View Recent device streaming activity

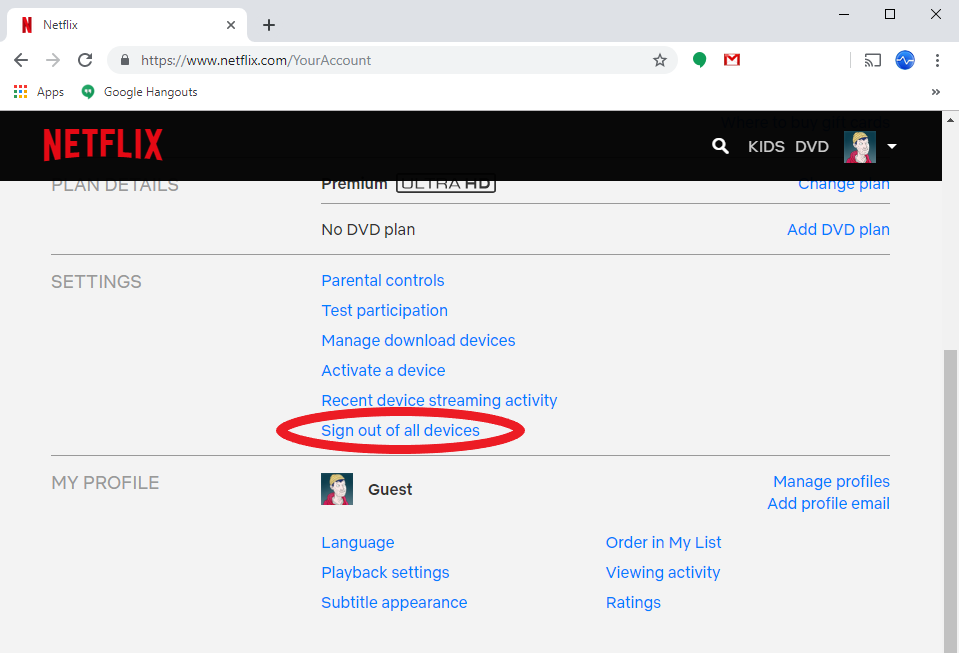pos(439,400)
